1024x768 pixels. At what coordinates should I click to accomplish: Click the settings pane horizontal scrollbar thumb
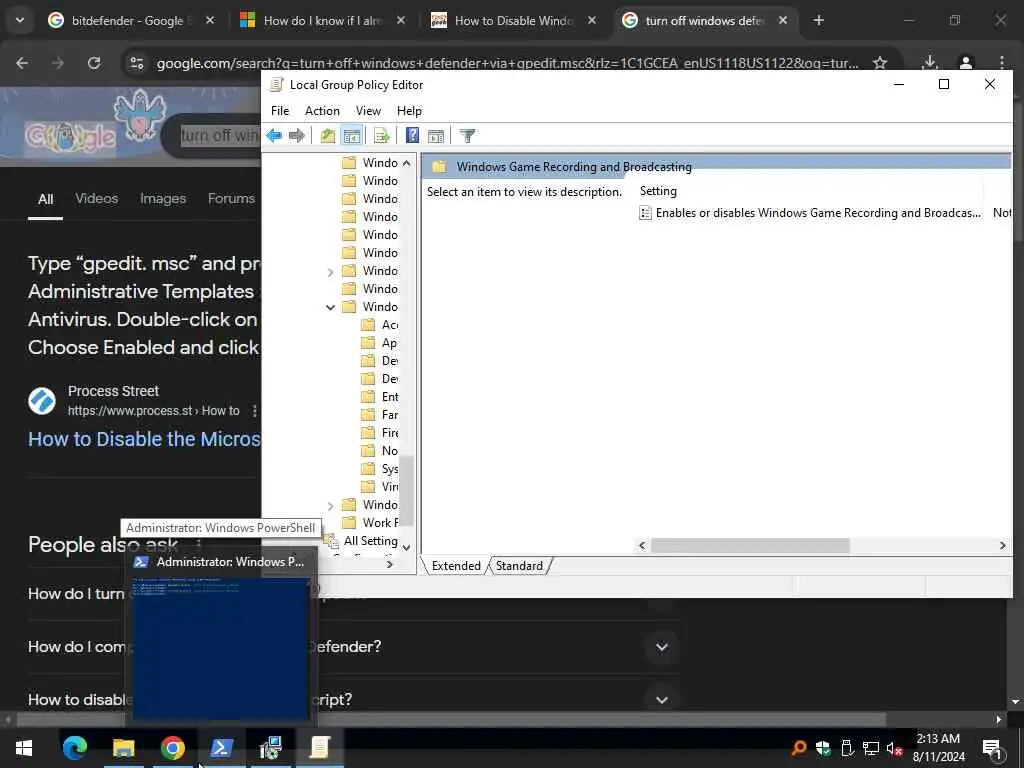coord(750,545)
